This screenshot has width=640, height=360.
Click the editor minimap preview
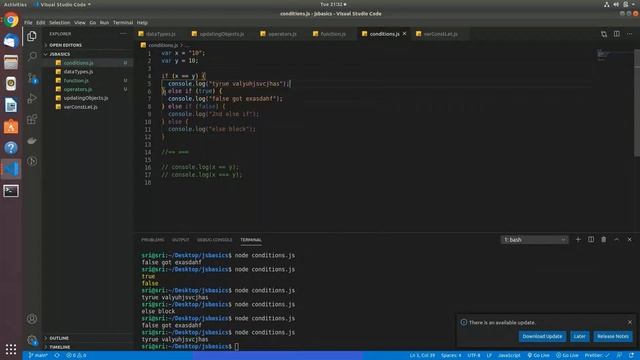click(613, 54)
